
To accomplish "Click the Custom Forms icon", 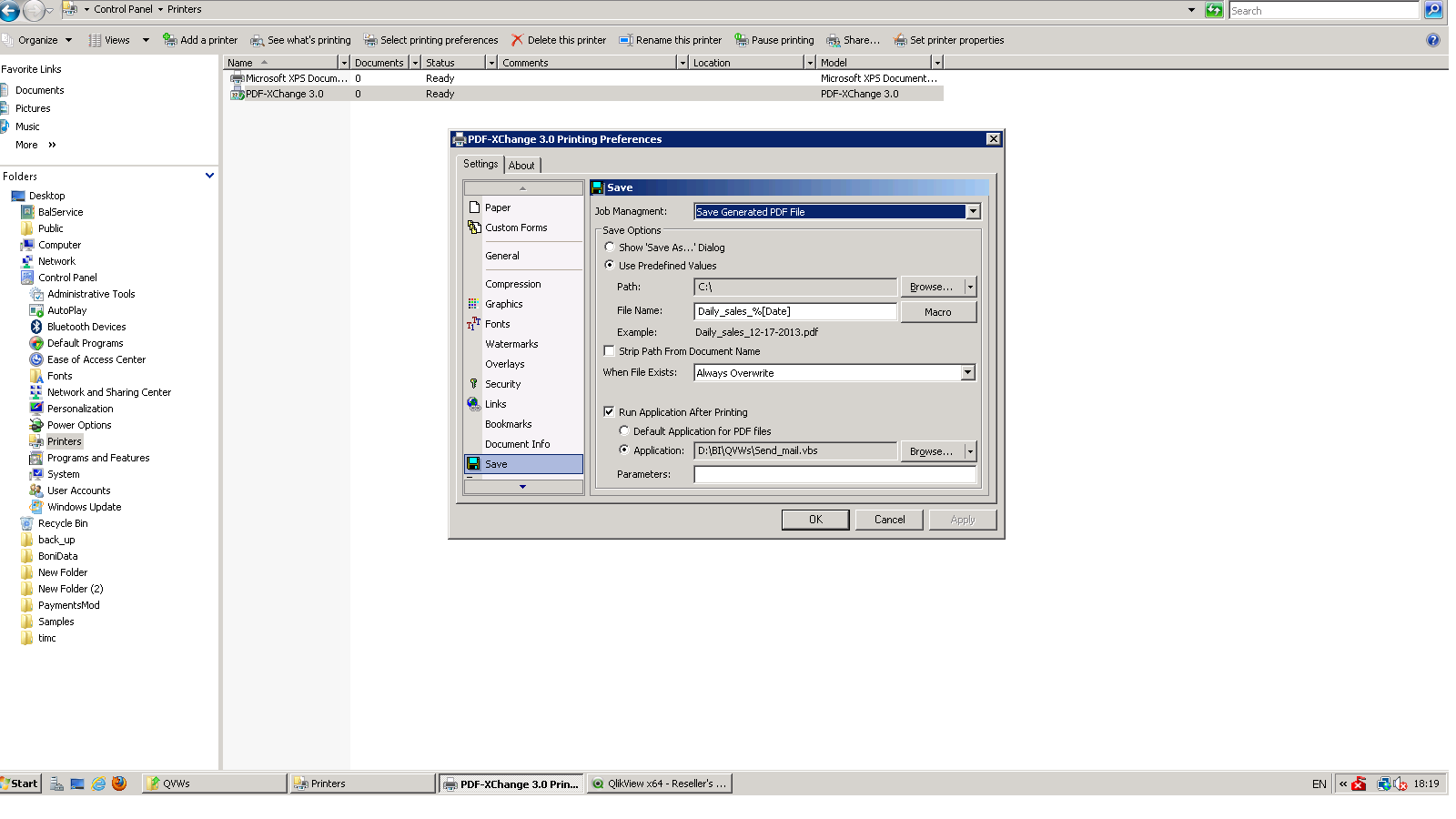I will (x=474, y=227).
